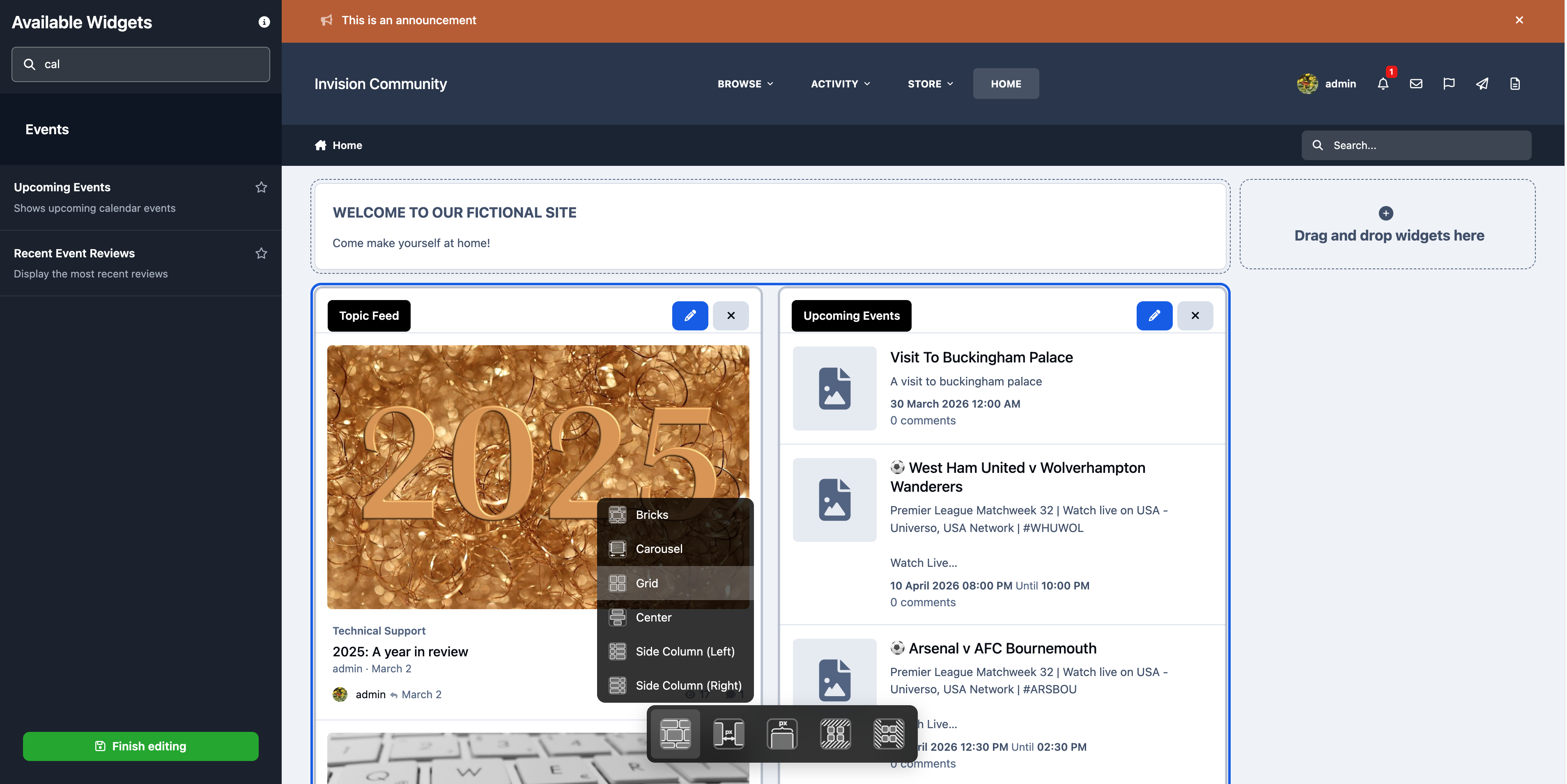Open the Visit To Buckingham Palace event
The width and height of the screenshot is (1567, 784).
[981, 358]
